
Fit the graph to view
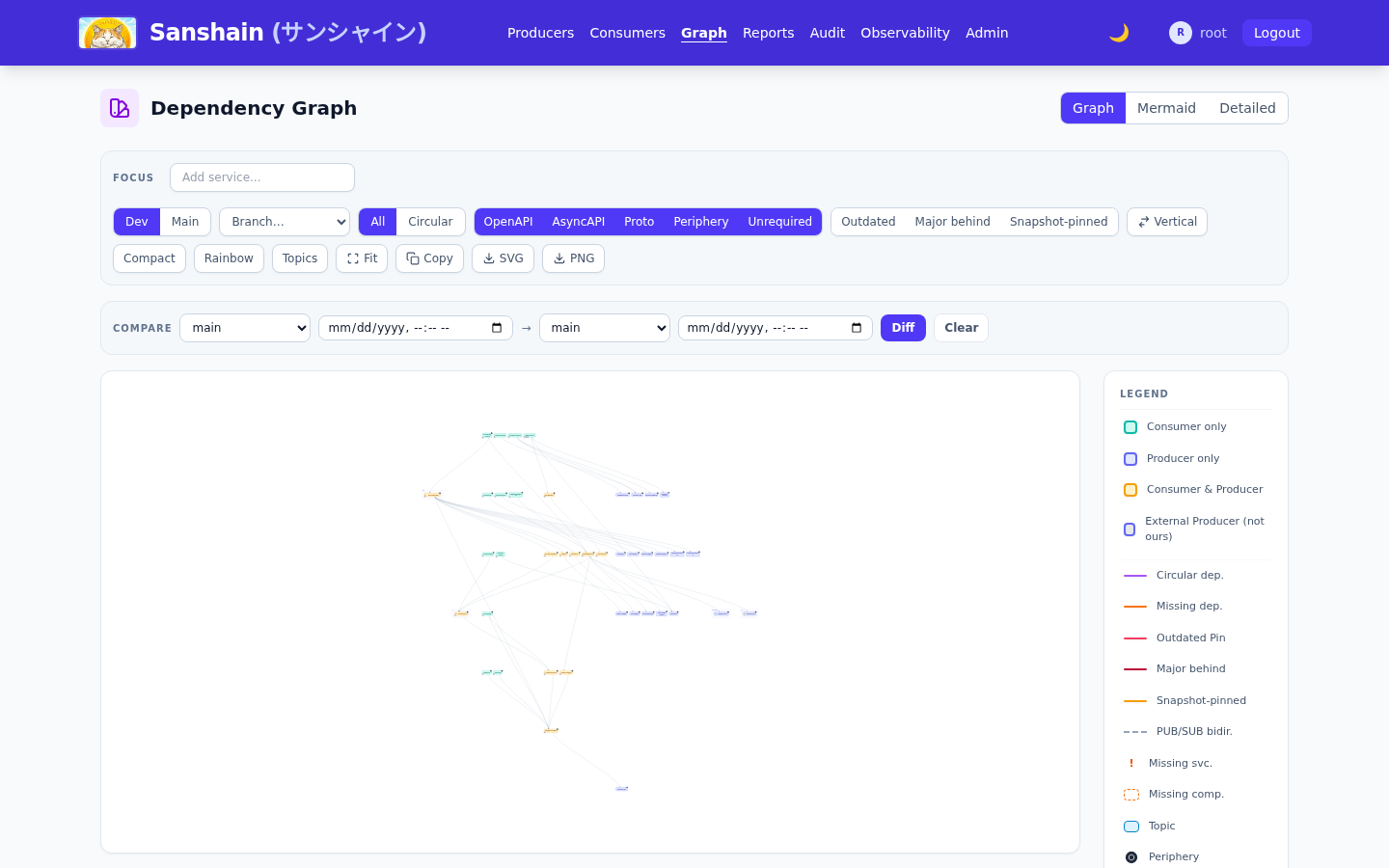coord(362,258)
